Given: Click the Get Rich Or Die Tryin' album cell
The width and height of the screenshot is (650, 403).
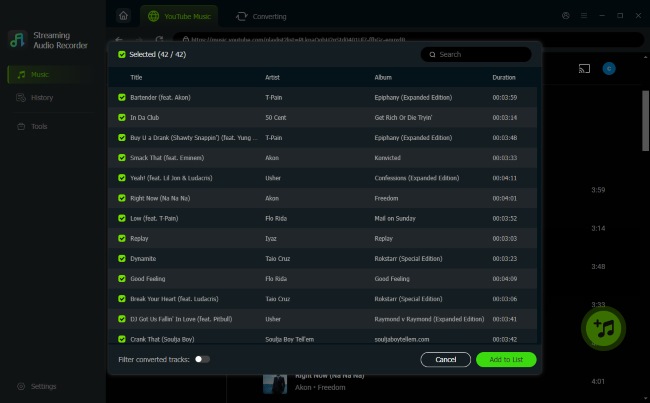Looking at the screenshot, I should pyautogui.click(x=403, y=118).
